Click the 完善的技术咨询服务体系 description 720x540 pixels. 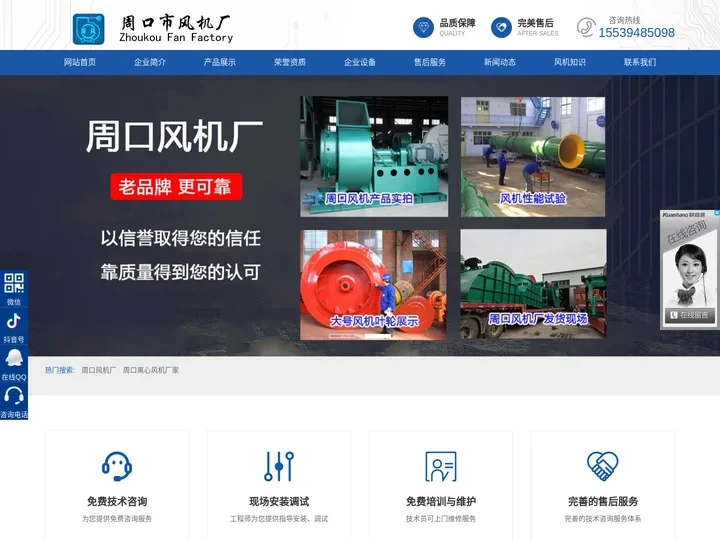tap(603, 519)
